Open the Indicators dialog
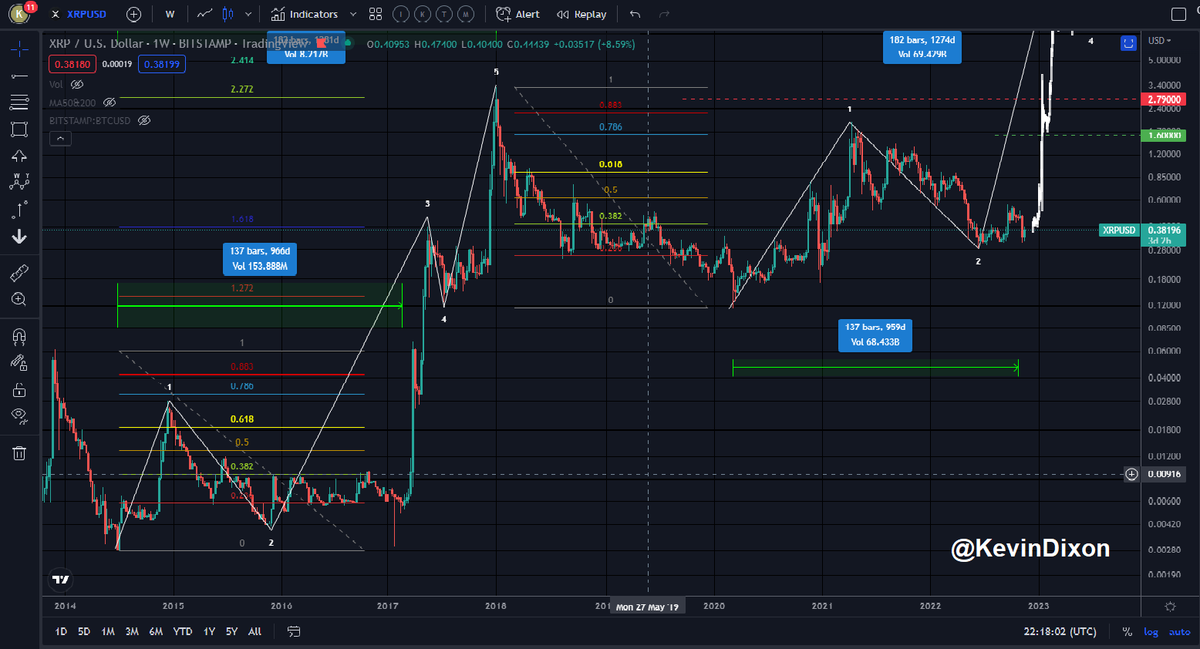 305,14
